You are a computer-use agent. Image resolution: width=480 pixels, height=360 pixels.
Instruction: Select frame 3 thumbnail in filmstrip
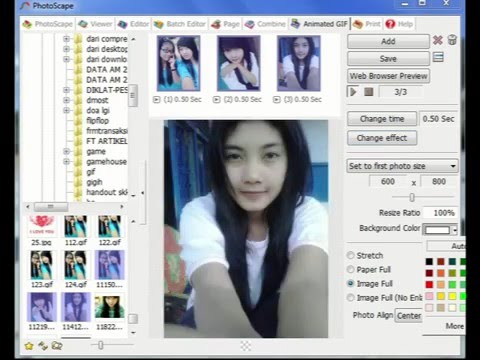click(299, 63)
